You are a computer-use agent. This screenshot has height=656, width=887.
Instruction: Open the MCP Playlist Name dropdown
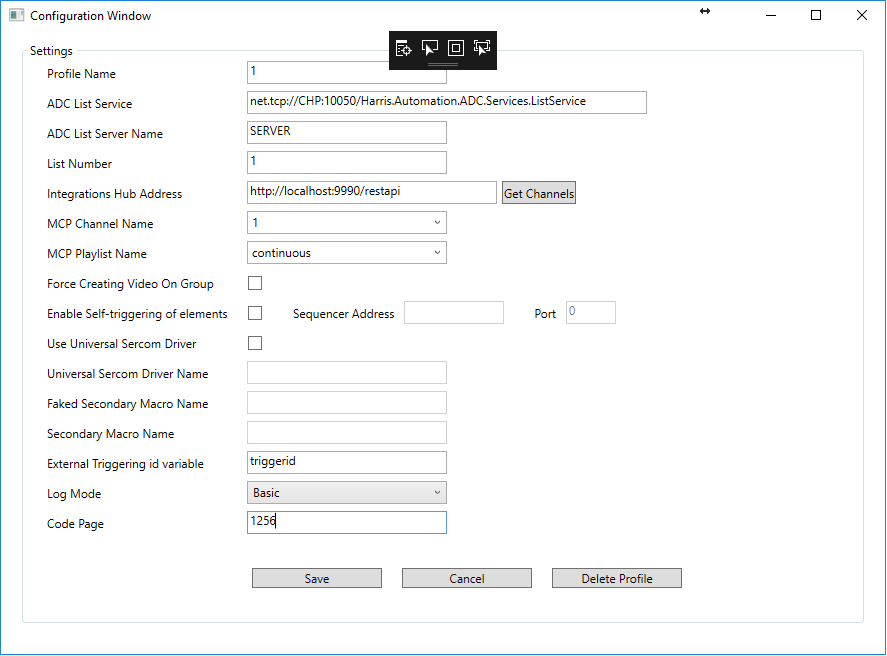click(x=346, y=253)
